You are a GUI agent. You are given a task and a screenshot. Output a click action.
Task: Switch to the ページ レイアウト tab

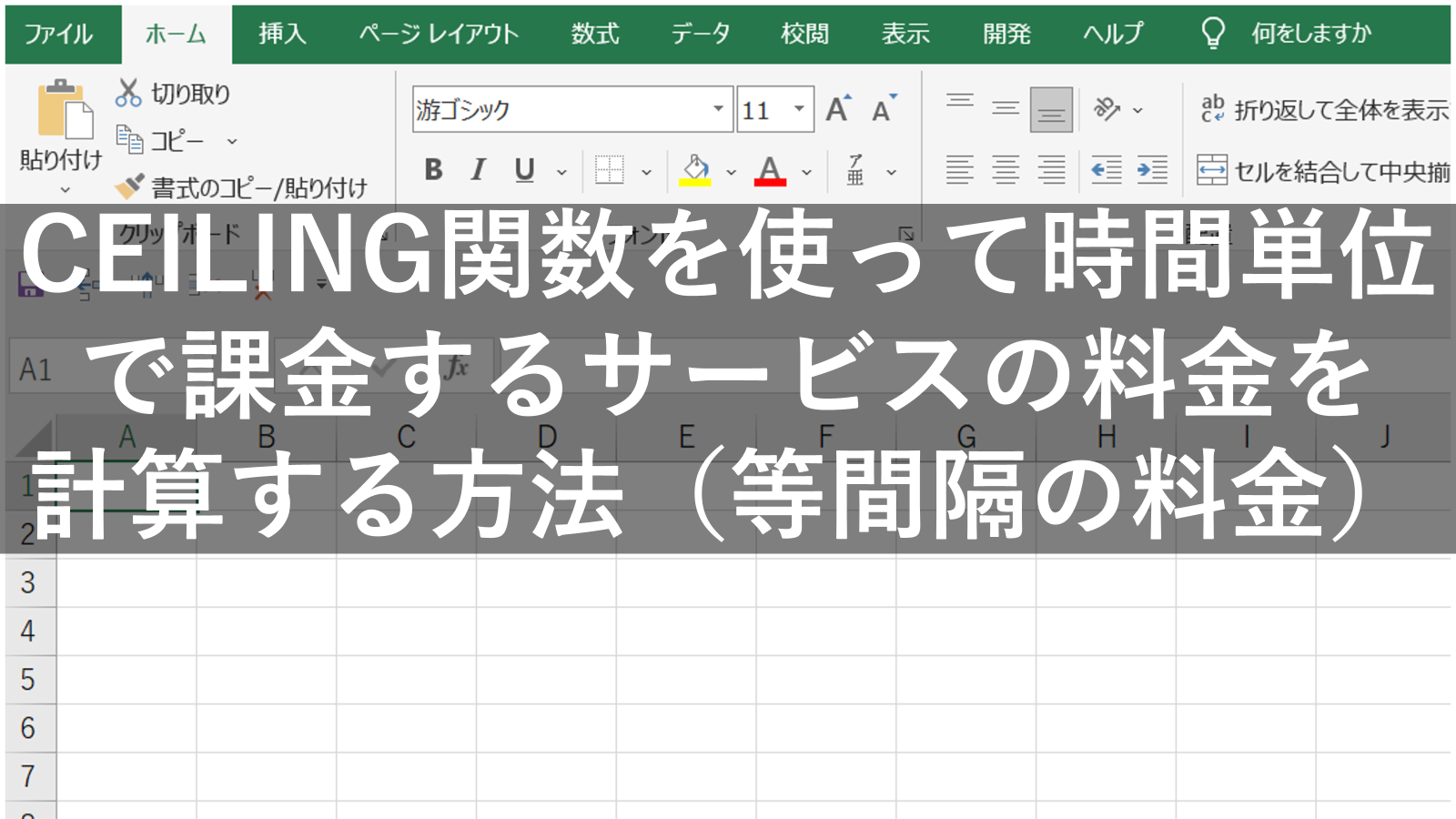439,35
